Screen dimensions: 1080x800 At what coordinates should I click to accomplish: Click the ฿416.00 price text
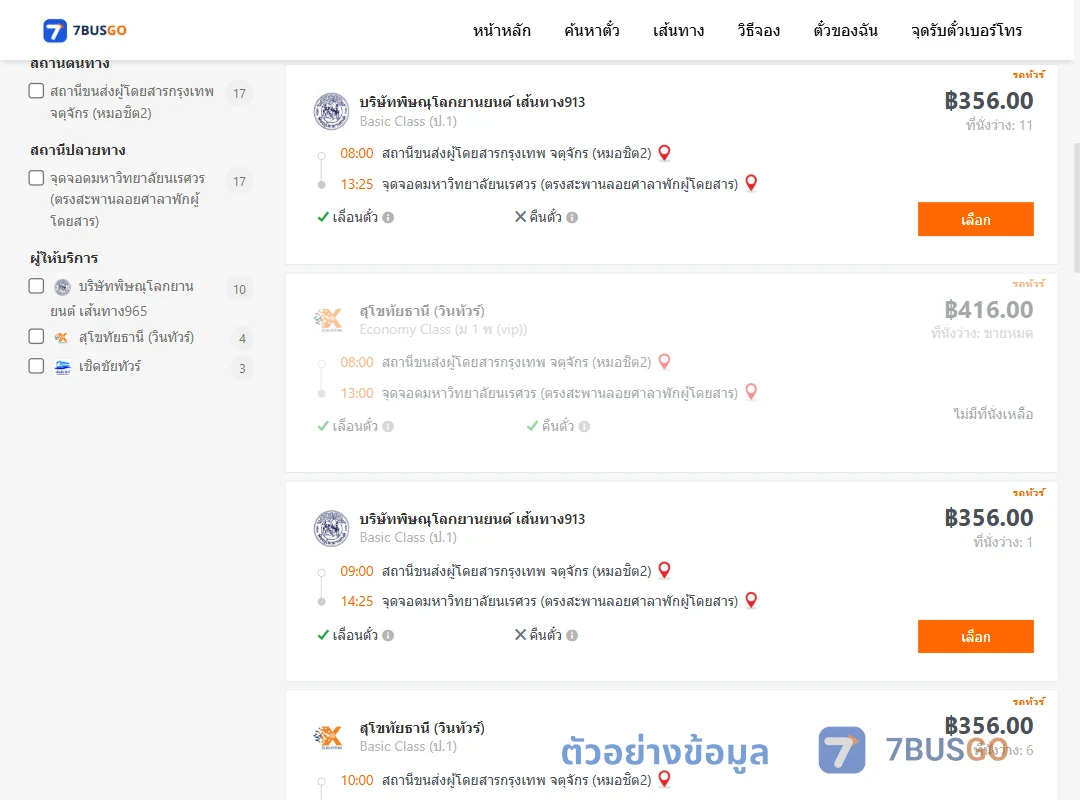click(x=988, y=310)
